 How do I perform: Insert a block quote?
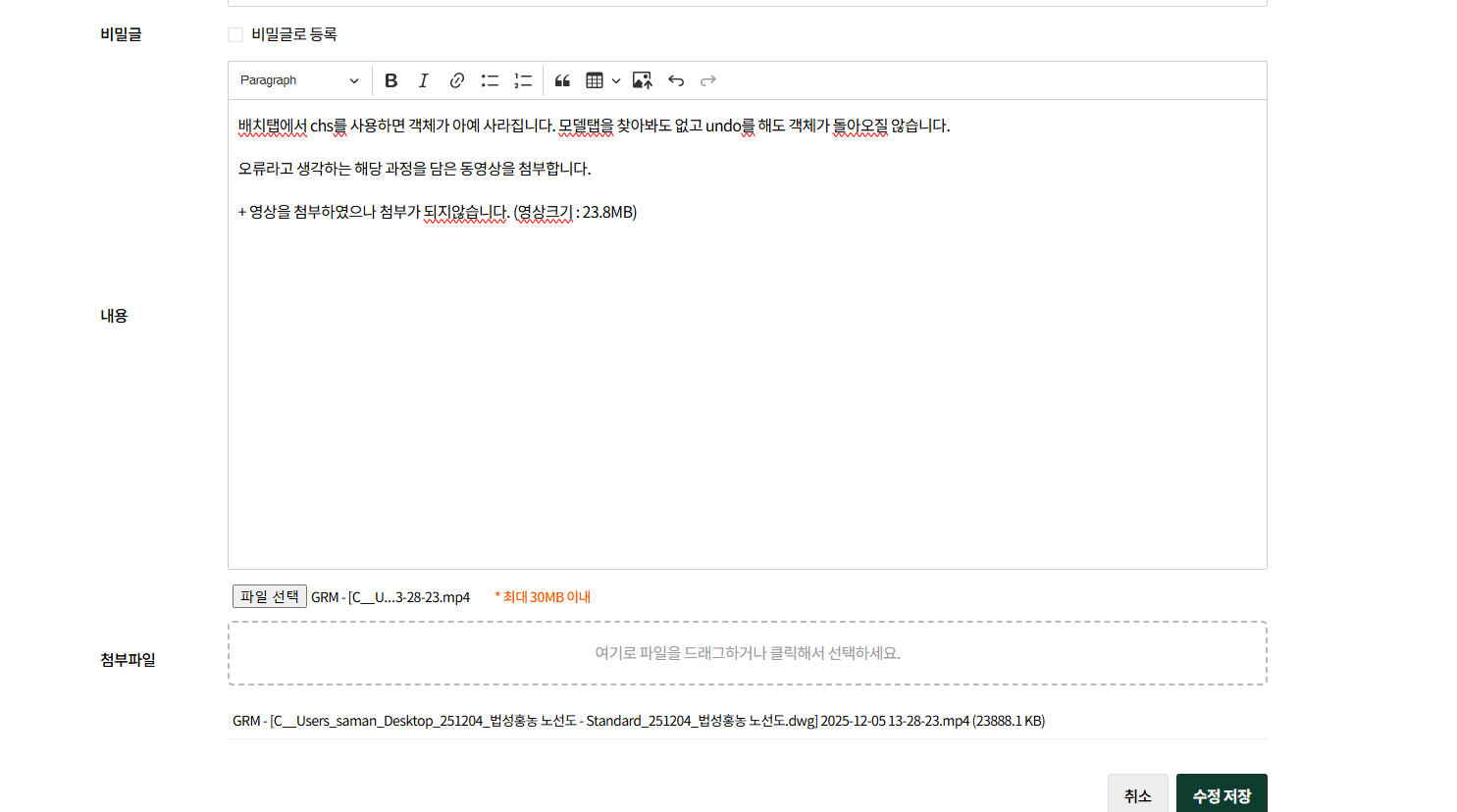(x=562, y=80)
